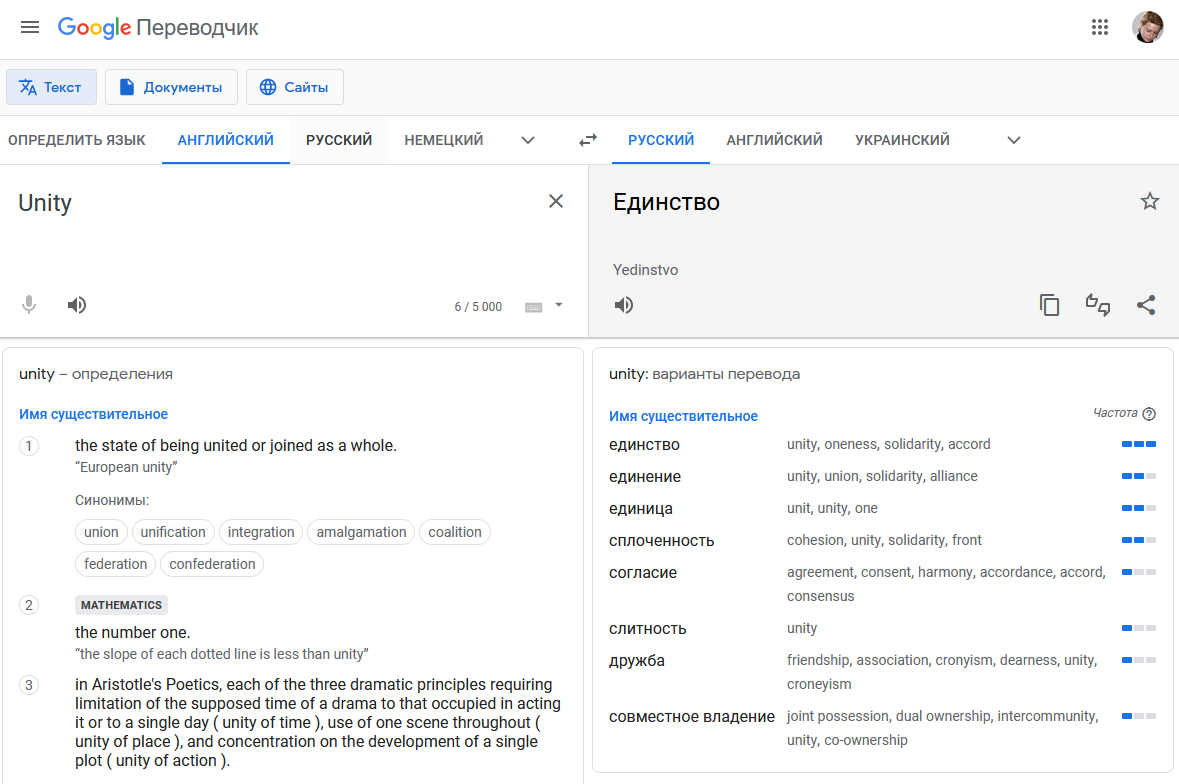Expand the target language list
The height and width of the screenshot is (784, 1179).
click(x=1014, y=140)
